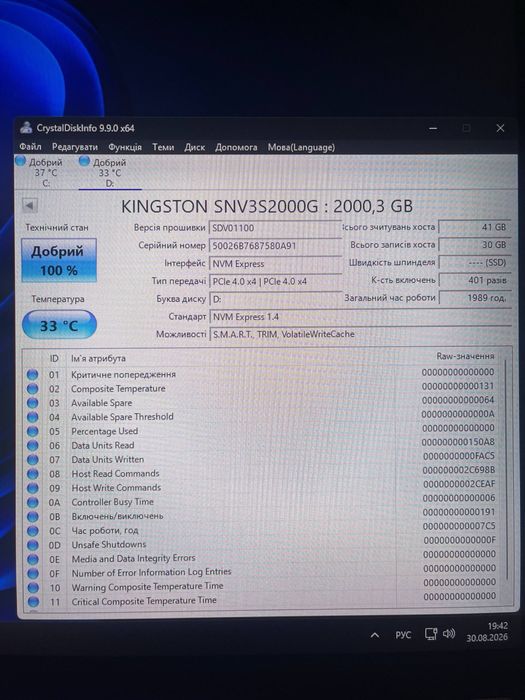Click the power on count value 401 разів

(x=474, y=280)
